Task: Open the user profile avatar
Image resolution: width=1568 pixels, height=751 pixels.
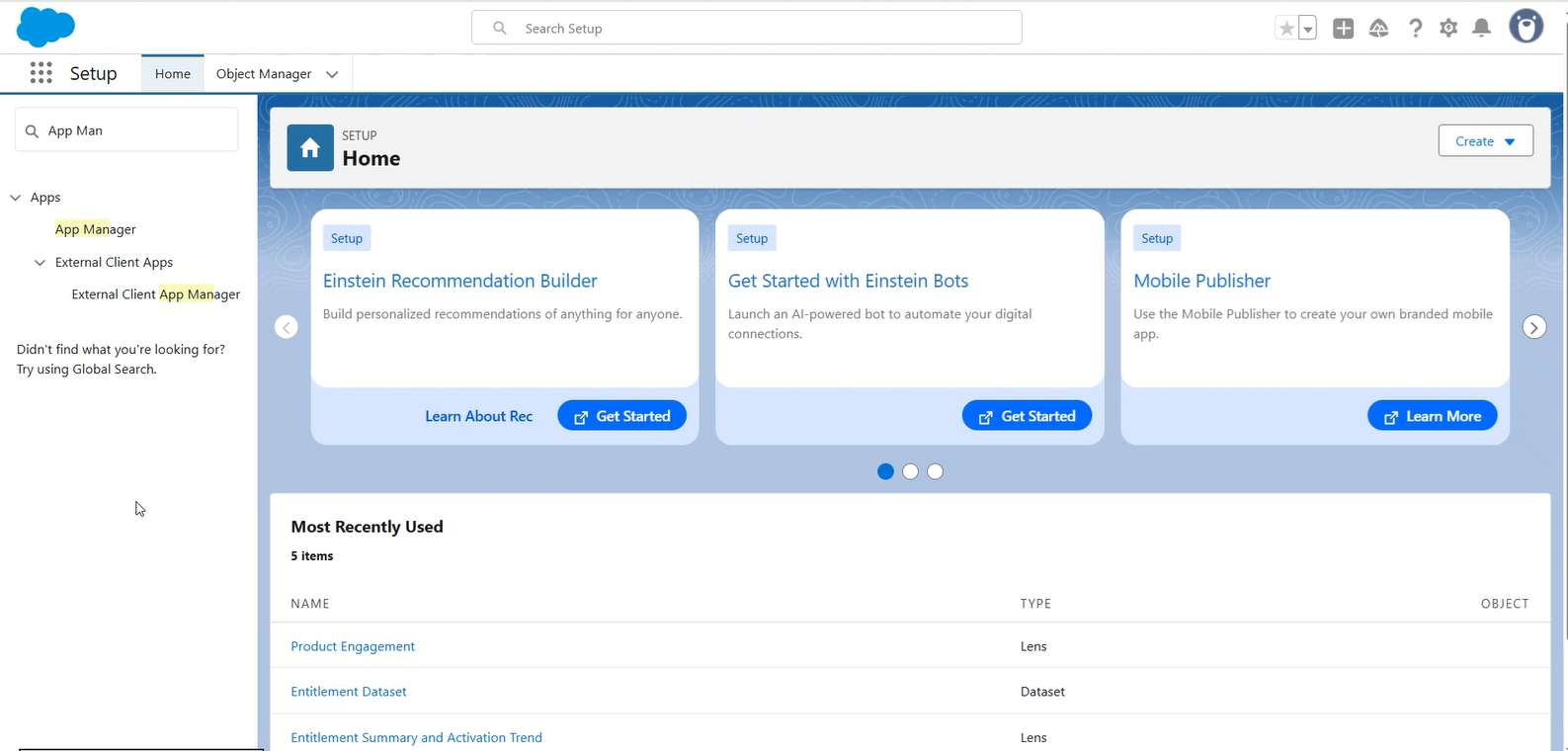Action: click(1526, 27)
